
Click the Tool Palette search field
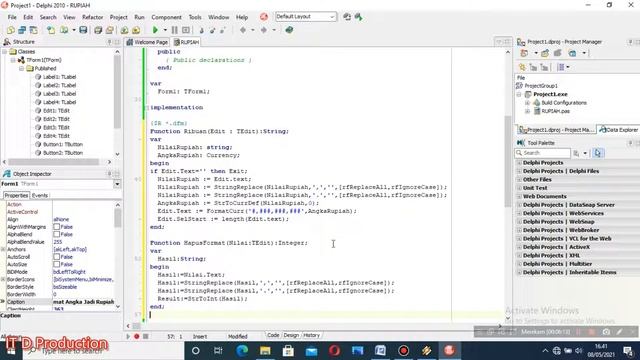[543, 153]
